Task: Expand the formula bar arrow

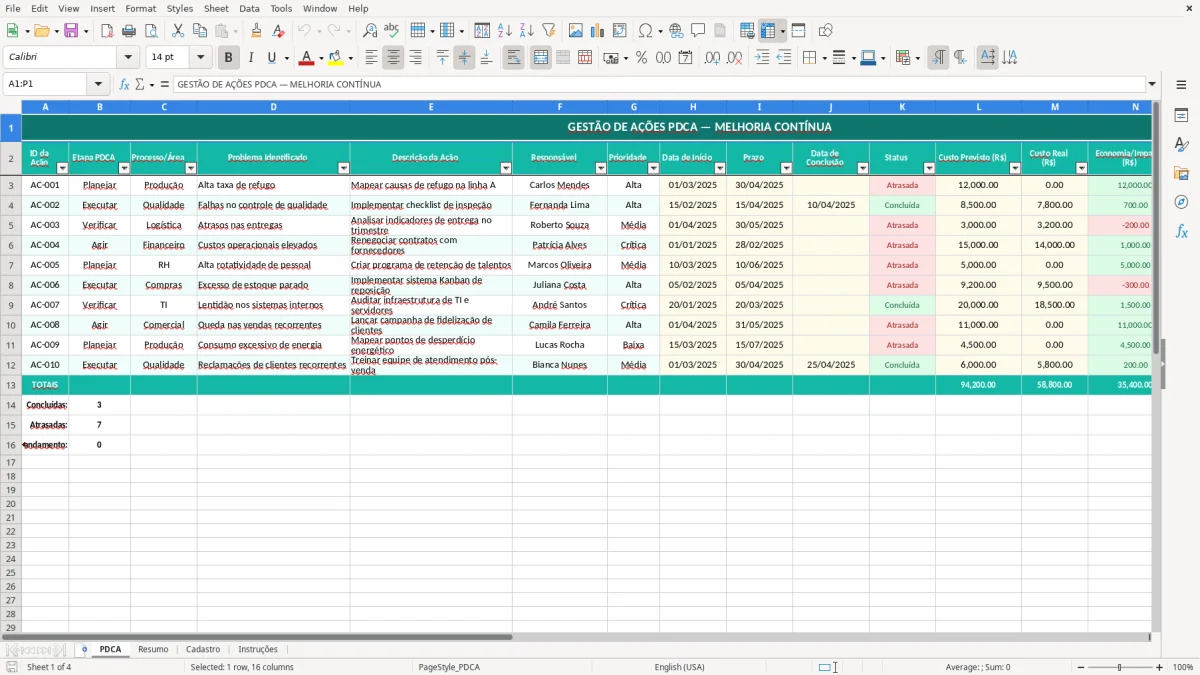Action: pos(1152,84)
